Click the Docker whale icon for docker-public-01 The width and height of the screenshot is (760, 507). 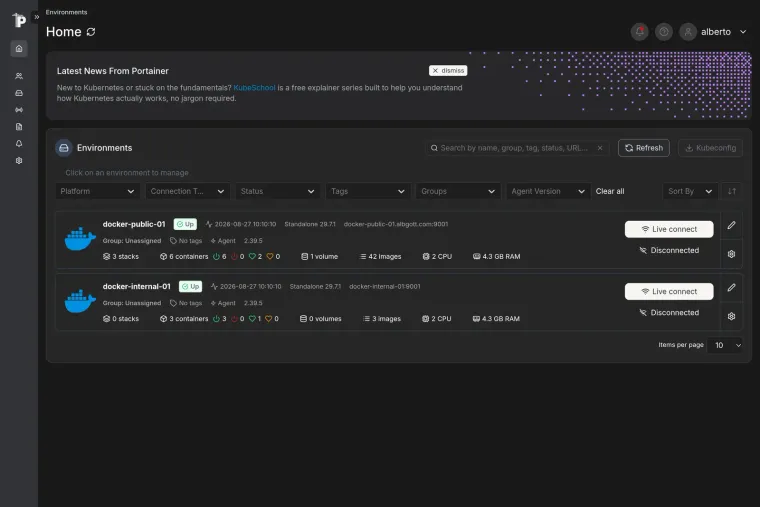(80, 239)
